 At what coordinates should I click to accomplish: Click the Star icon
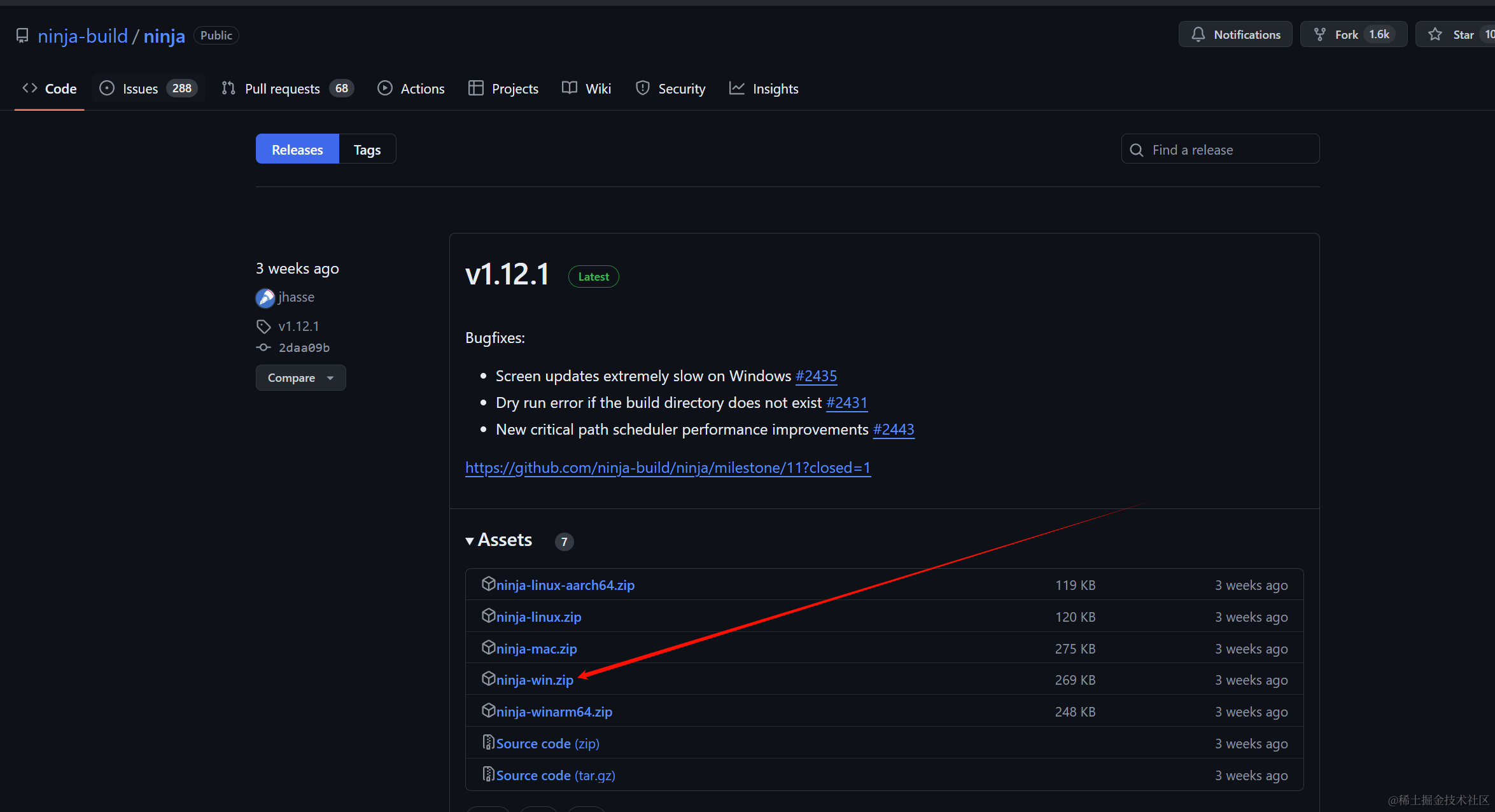click(1435, 34)
